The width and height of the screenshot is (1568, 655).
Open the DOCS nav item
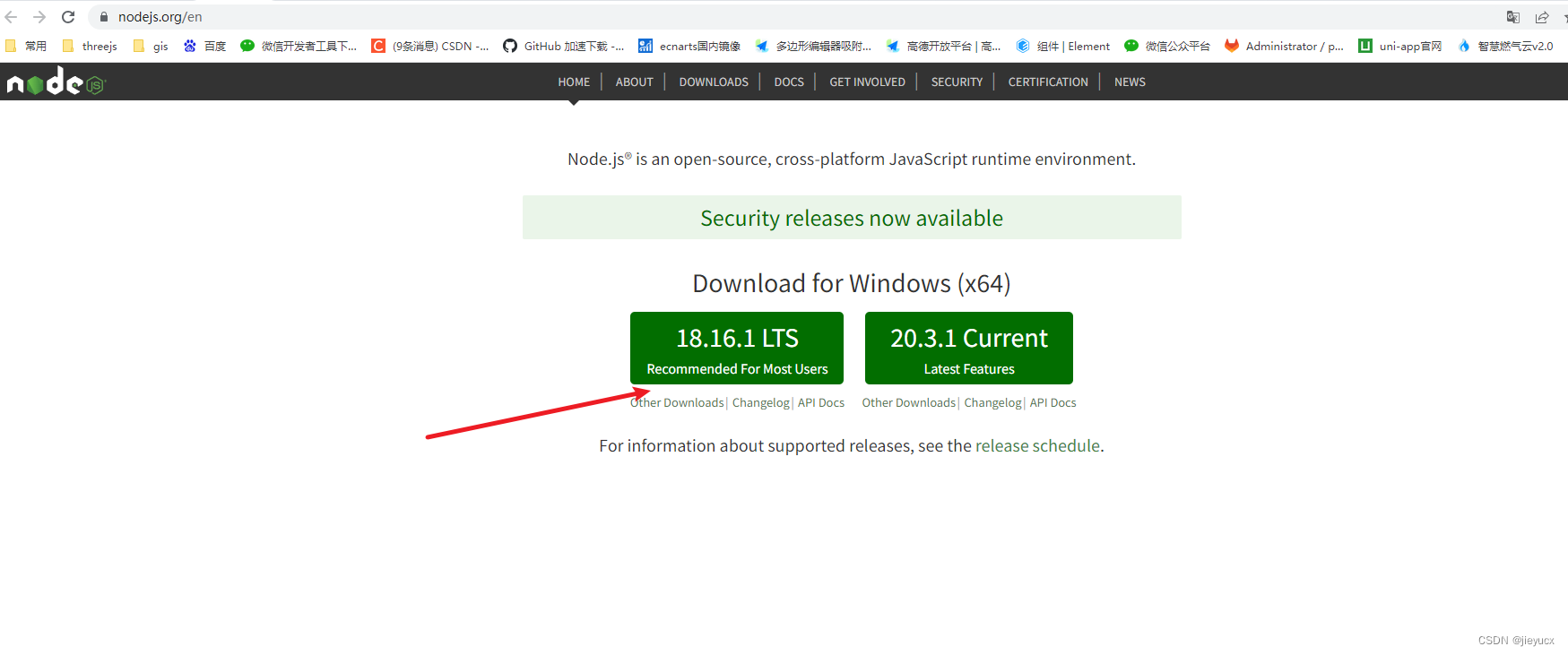pos(789,82)
